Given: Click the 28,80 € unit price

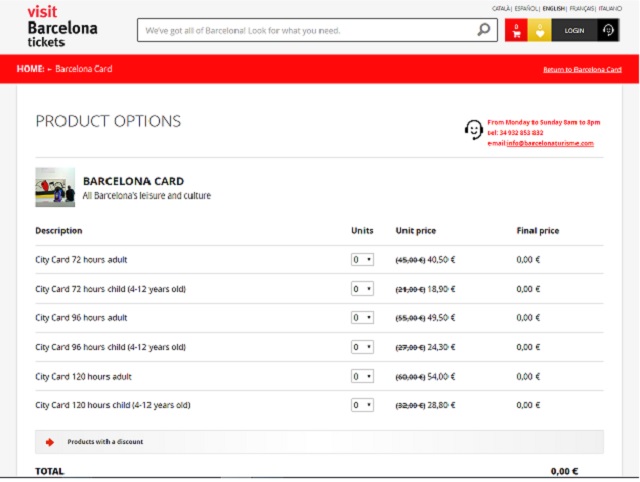Looking at the screenshot, I should pyautogui.click(x=441, y=405).
